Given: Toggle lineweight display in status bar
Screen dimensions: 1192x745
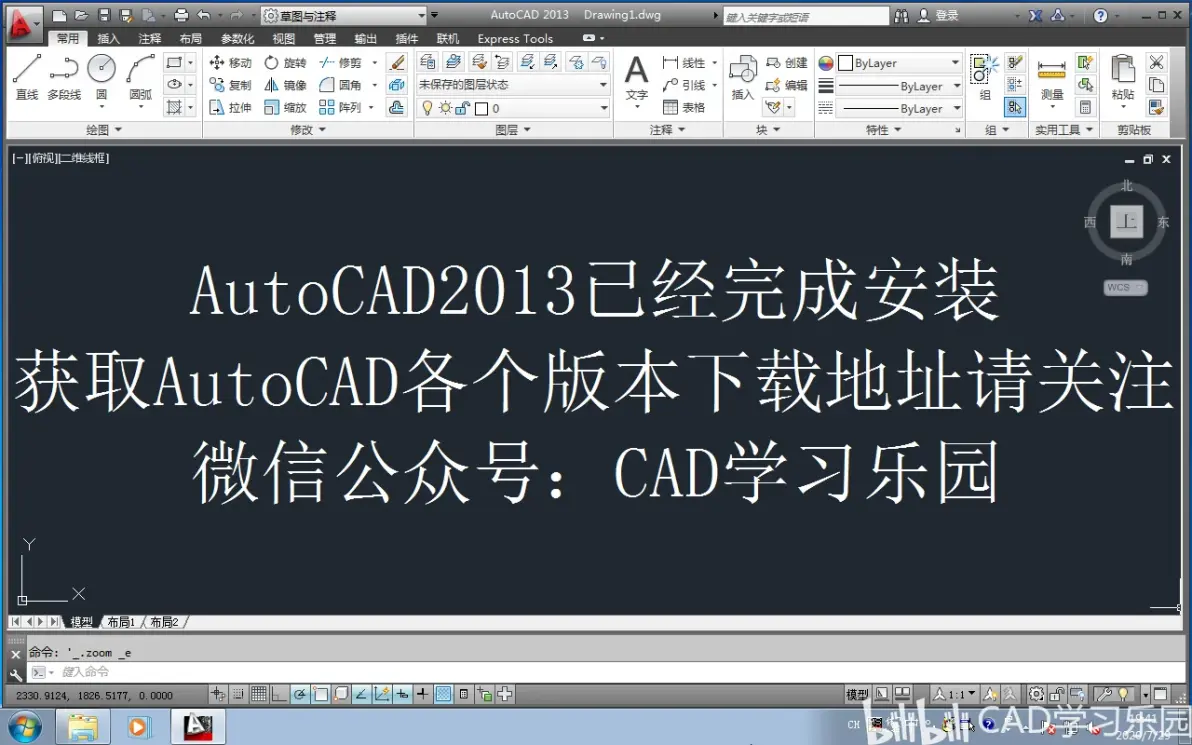Looking at the screenshot, I should point(423,694).
